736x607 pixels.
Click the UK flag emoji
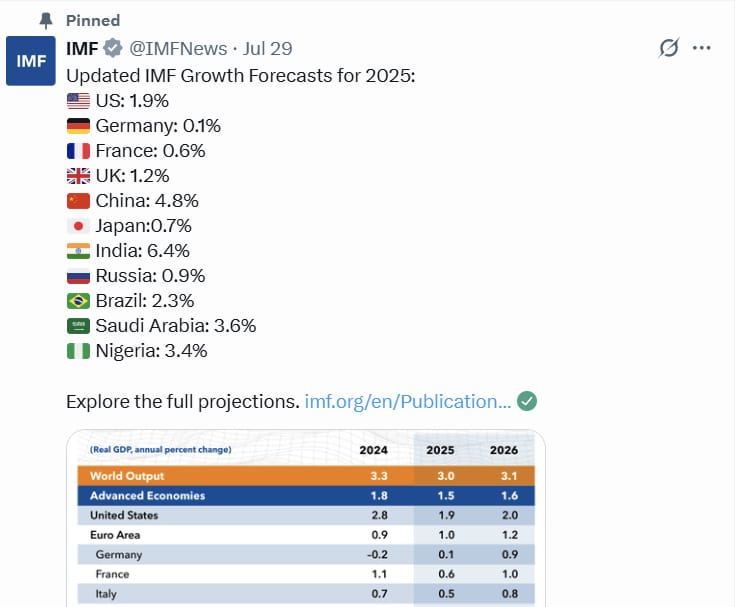tap(78, 175)
